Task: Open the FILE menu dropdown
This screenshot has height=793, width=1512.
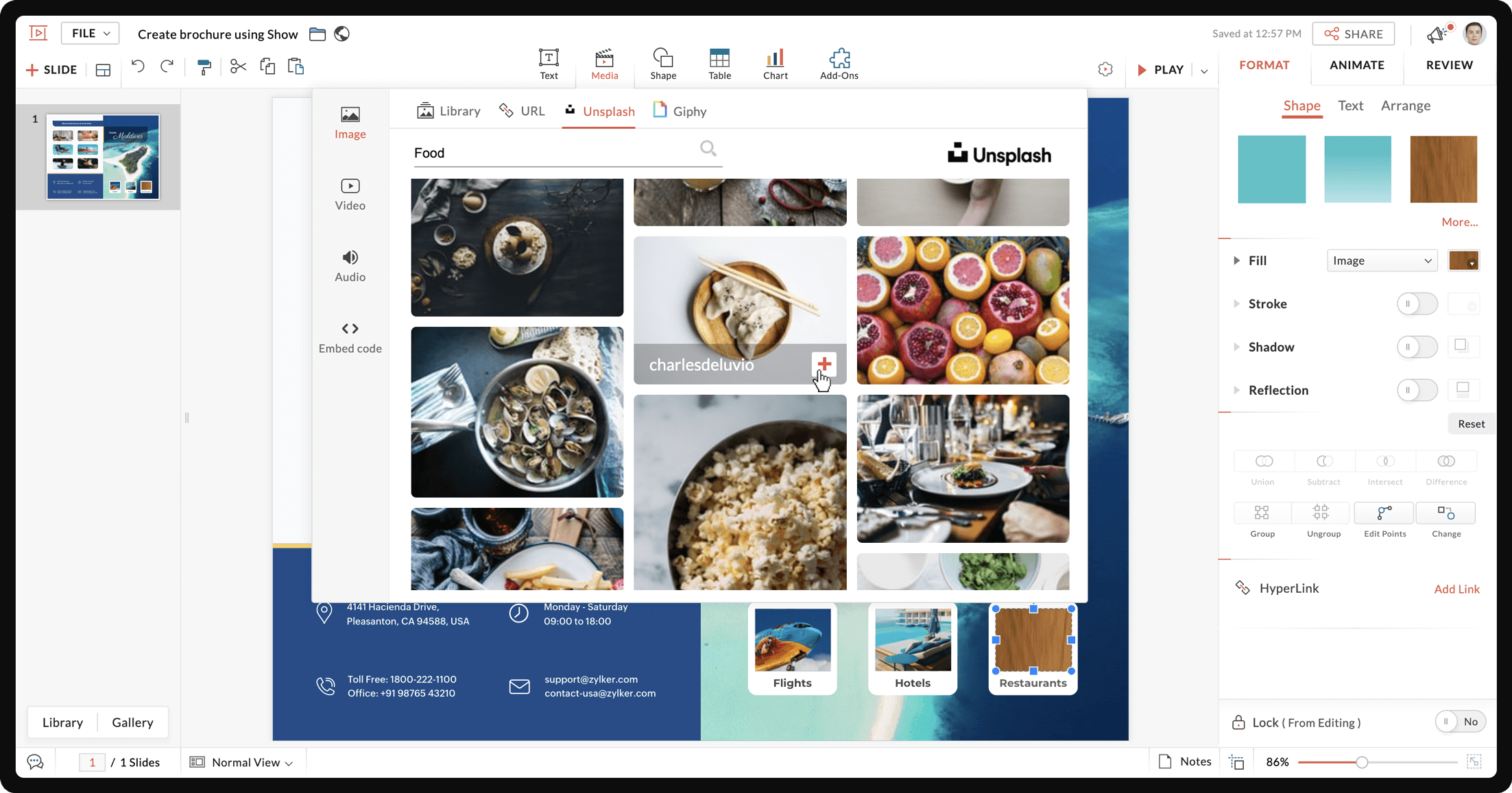Action: click(90, 34)
